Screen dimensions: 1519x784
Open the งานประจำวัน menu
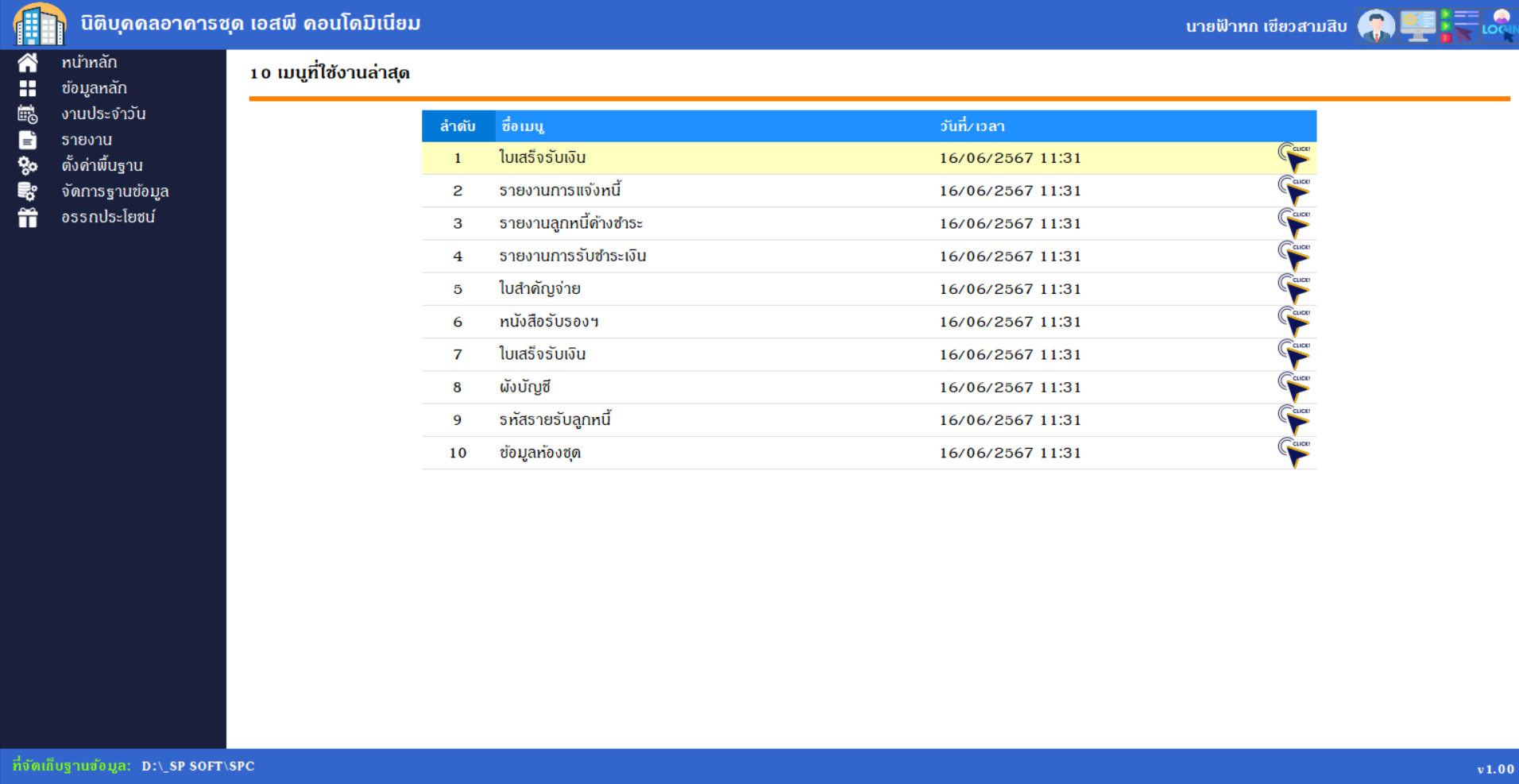103,114
